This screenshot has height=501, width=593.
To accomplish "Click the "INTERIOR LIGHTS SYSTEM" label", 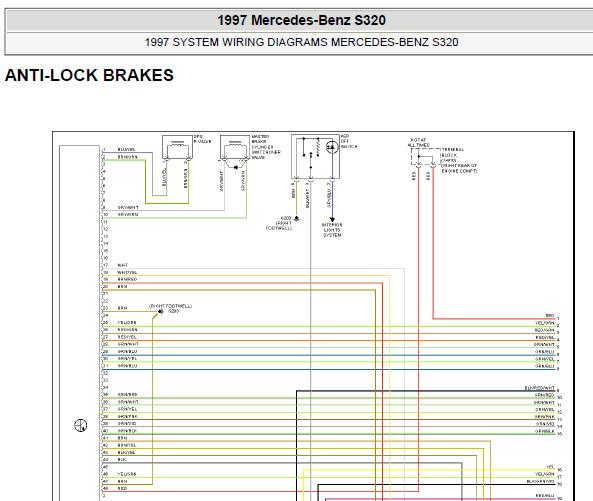I will pos(332,230).
